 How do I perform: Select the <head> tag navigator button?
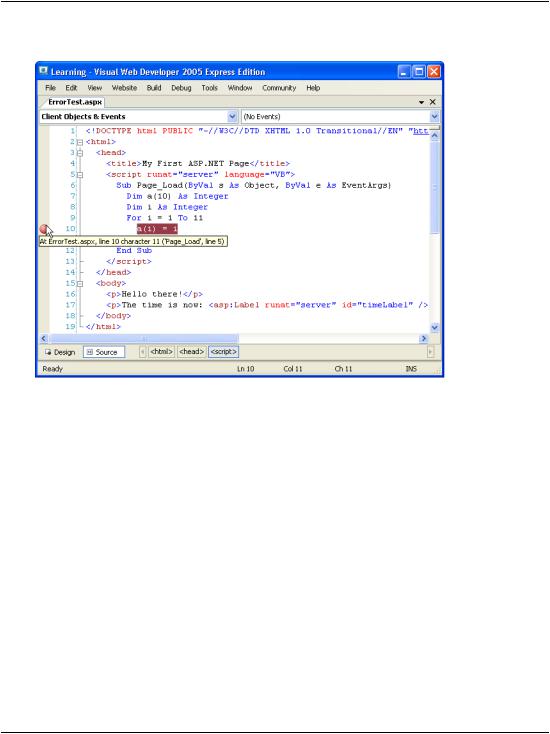[x=191, y=352]
